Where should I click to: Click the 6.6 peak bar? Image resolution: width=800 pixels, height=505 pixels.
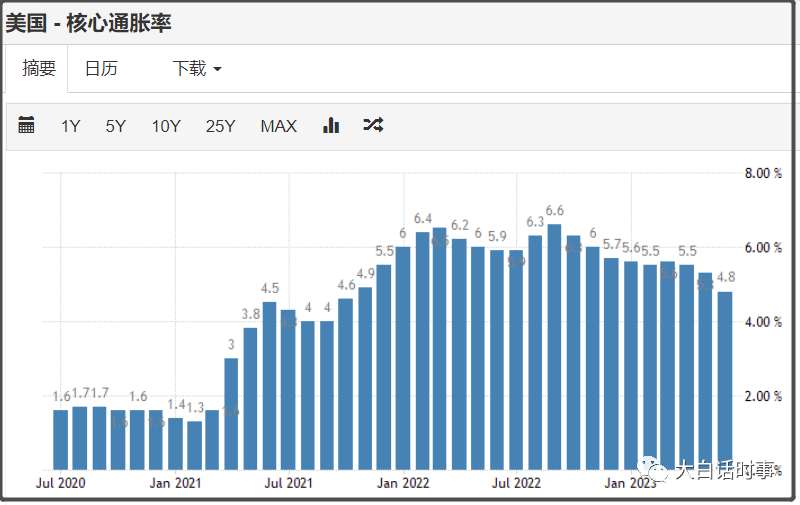[554, 347]
